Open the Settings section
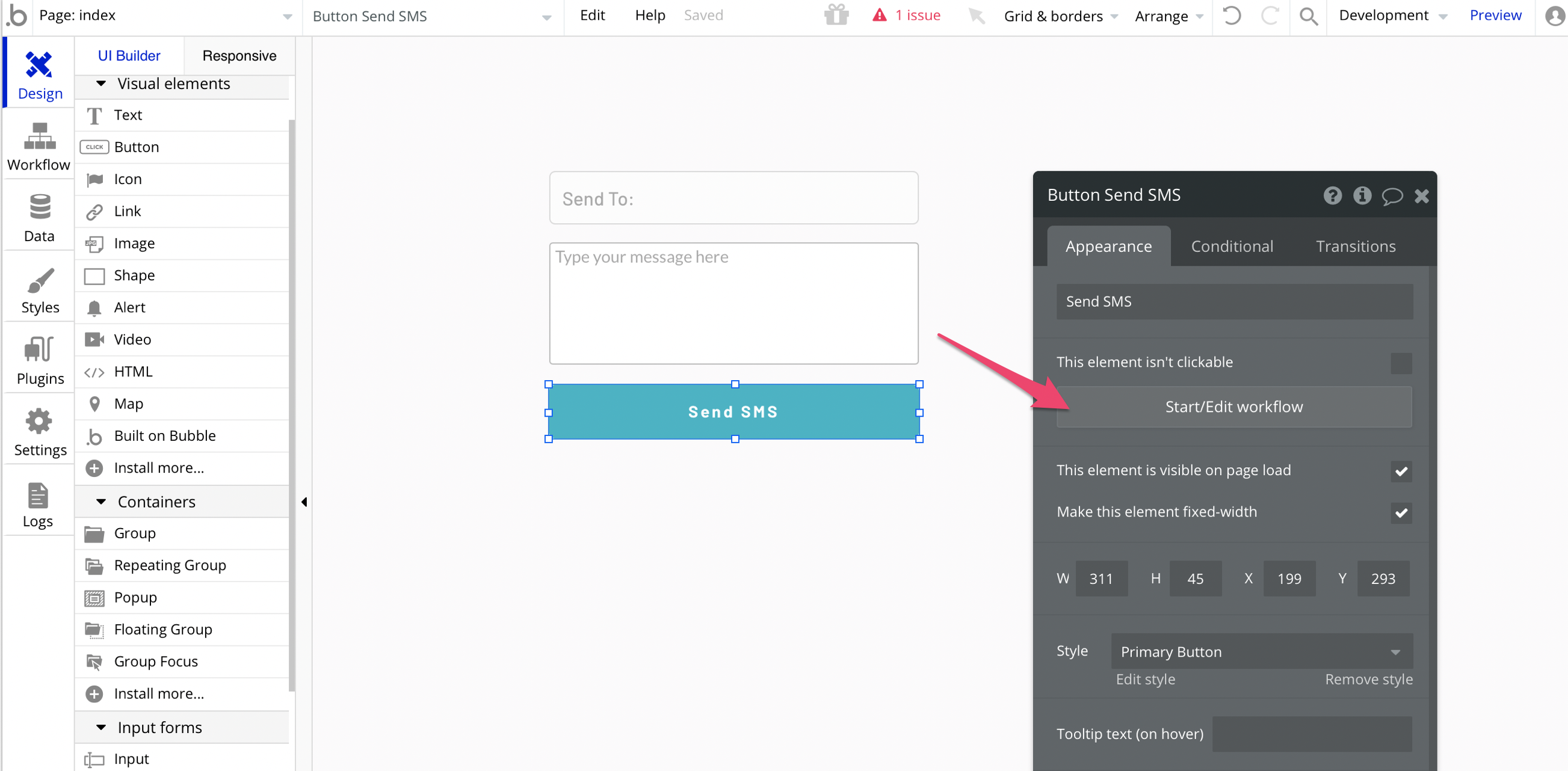This screenshot has height=771, width=1568. (39, 431)
